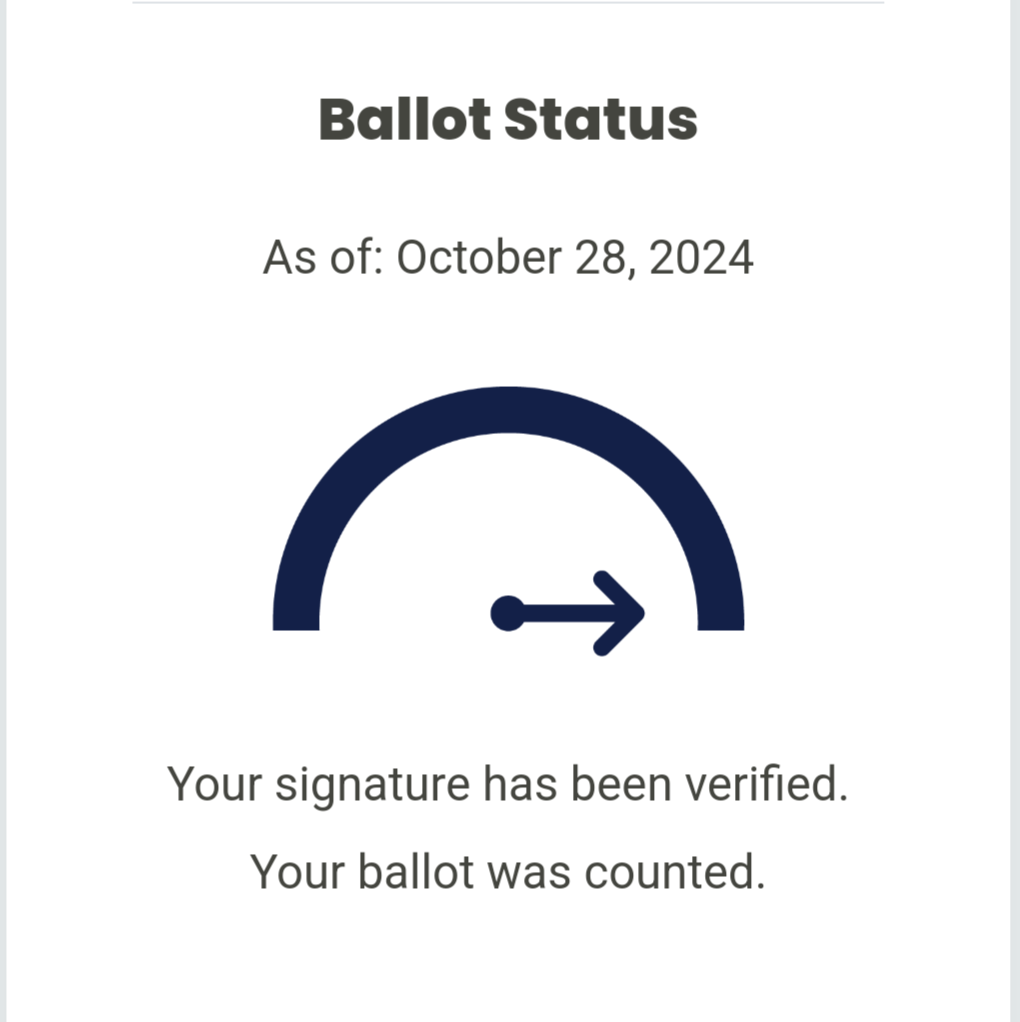The width and height of the screenshot is (1020, 1022).
Task: Click the year 2024 in the date
Action: pyautogui.click(x=701, y=258)
